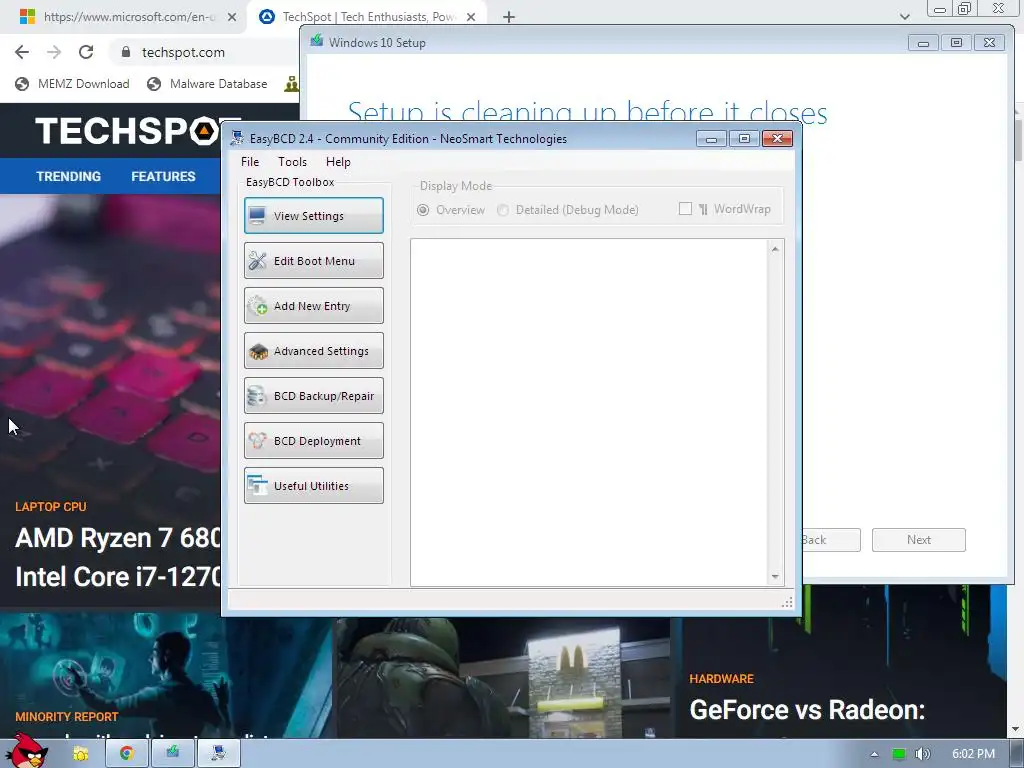
Task: Click the Windows 10 Setup title icon
Action: tap(317, 41)
